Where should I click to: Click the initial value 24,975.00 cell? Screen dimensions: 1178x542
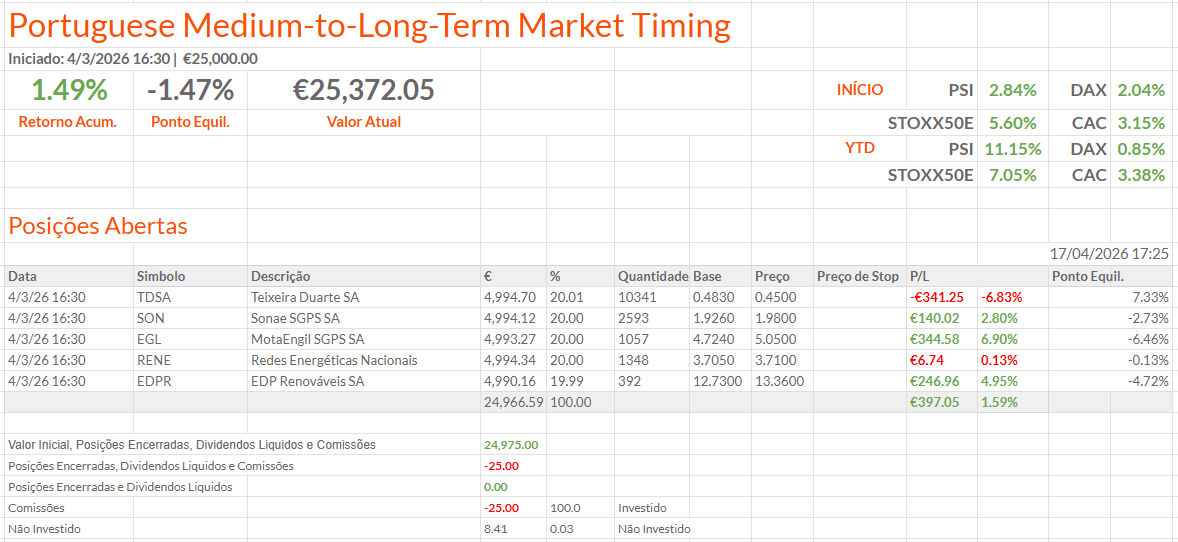(510, 444)
